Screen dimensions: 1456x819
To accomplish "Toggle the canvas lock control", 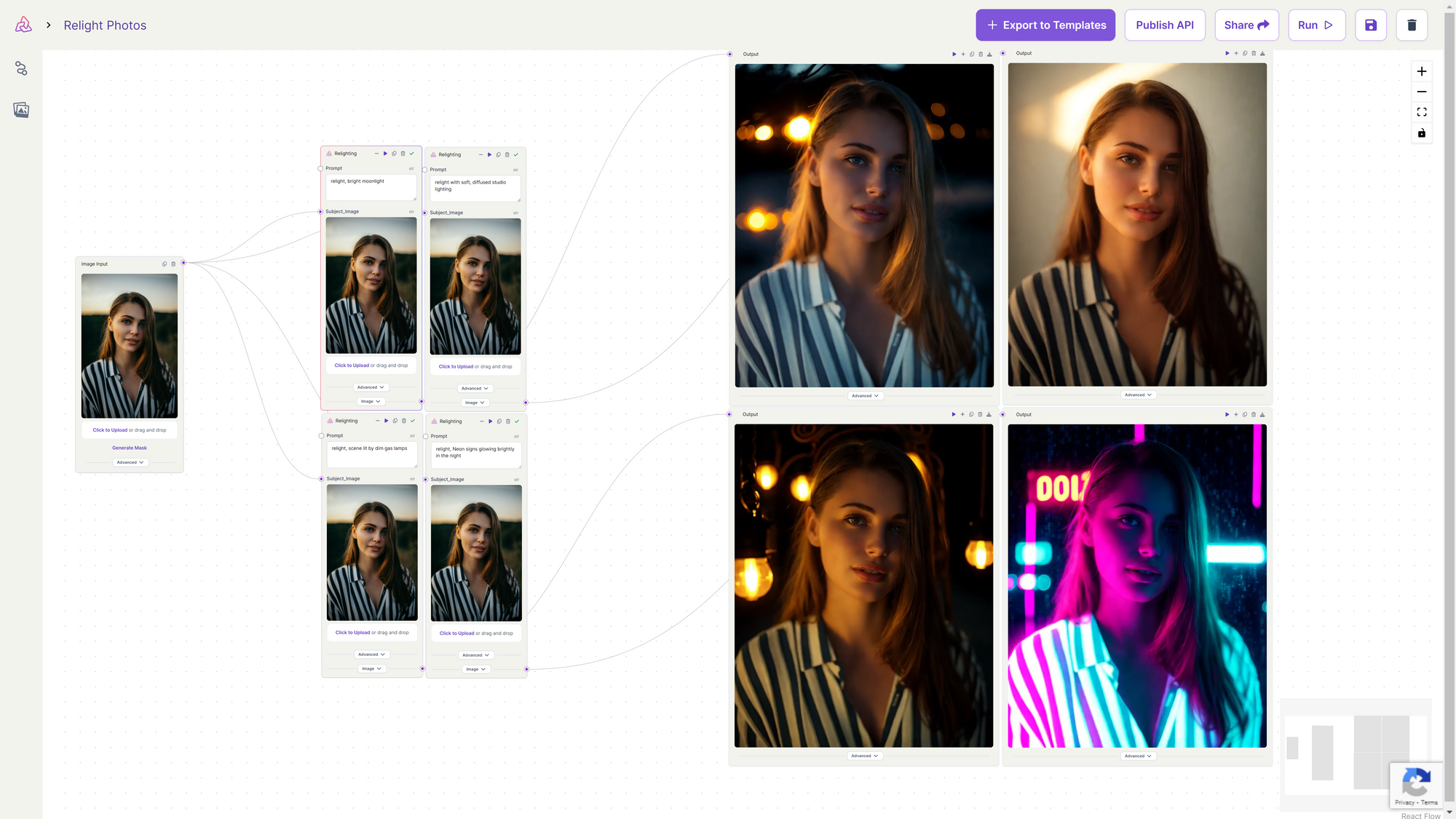I will point(1421,133).
